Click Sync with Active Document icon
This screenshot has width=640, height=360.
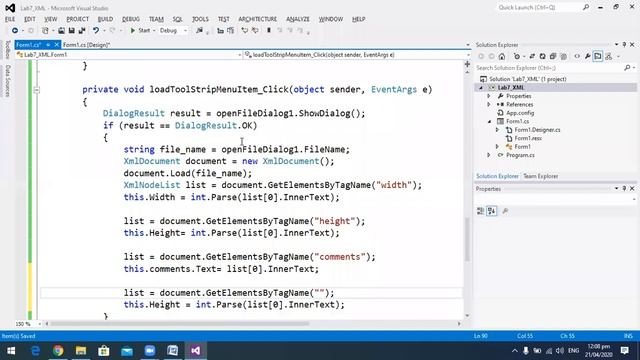pyautogui.click(x=532, y=57)
